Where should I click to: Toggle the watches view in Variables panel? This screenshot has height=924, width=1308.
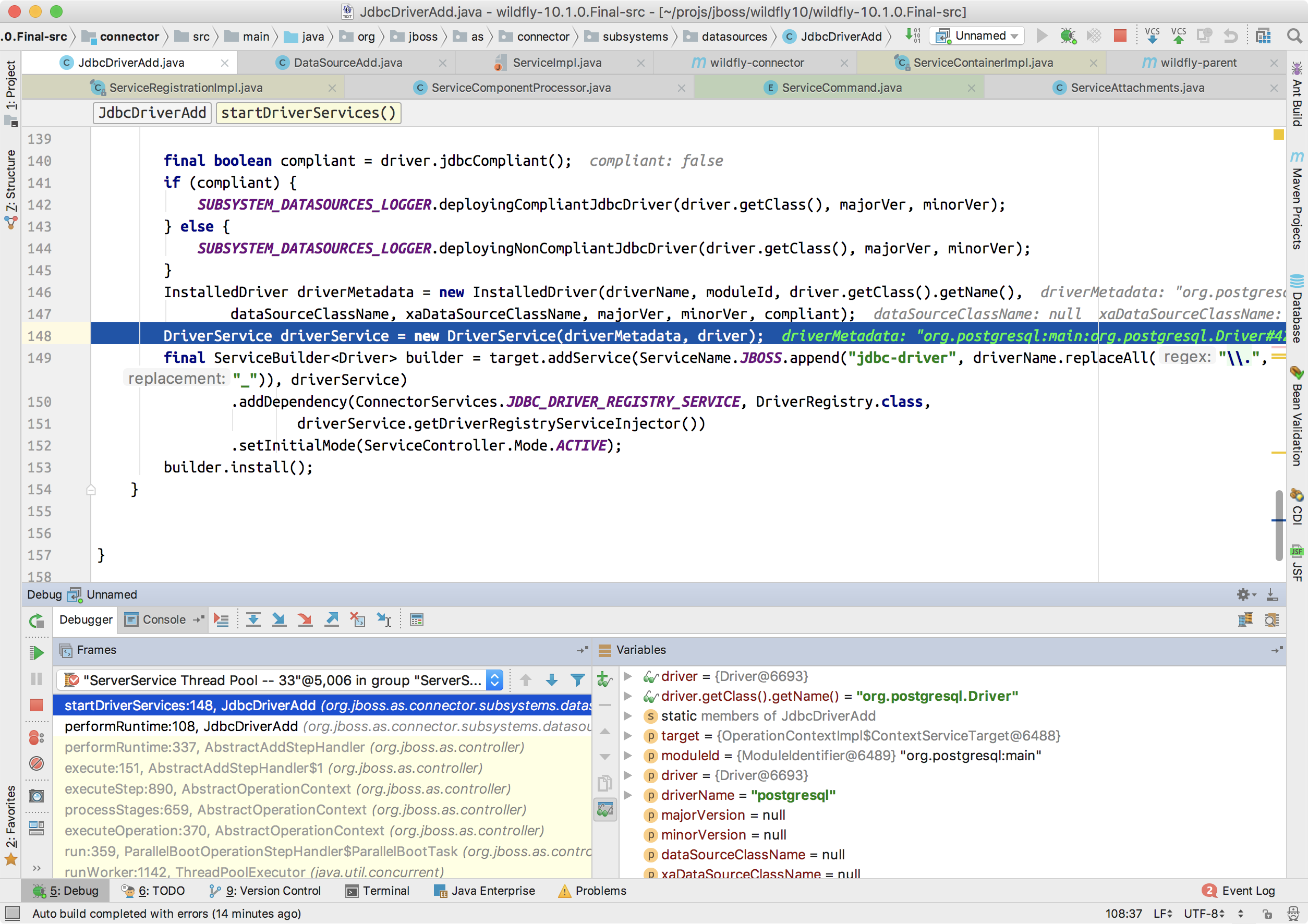pyautogui.click(x=605, y=809)
